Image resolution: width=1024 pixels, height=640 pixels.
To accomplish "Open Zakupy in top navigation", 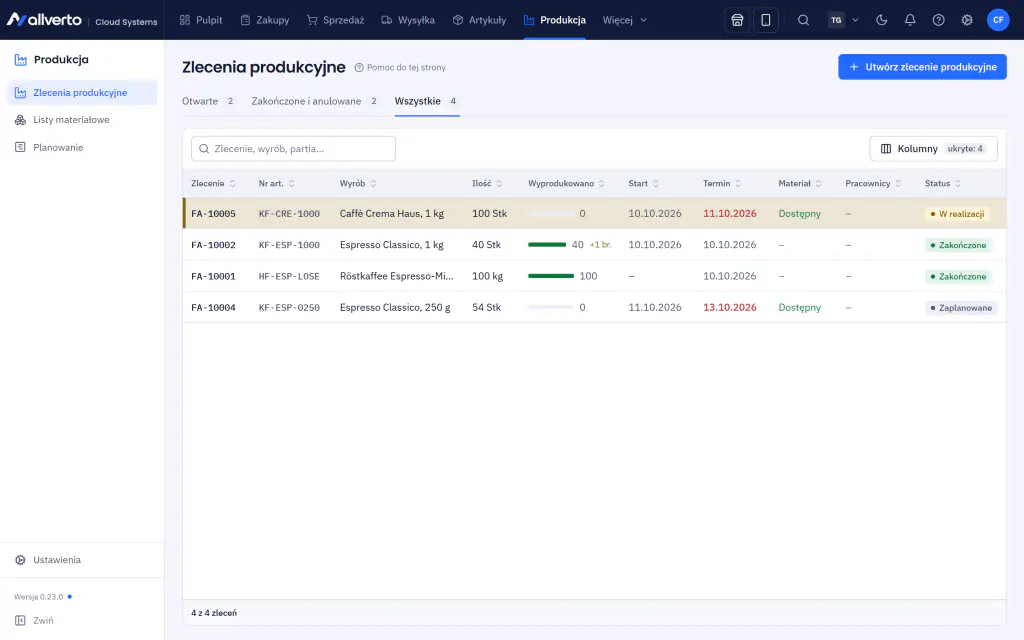I will pos(264,20).
